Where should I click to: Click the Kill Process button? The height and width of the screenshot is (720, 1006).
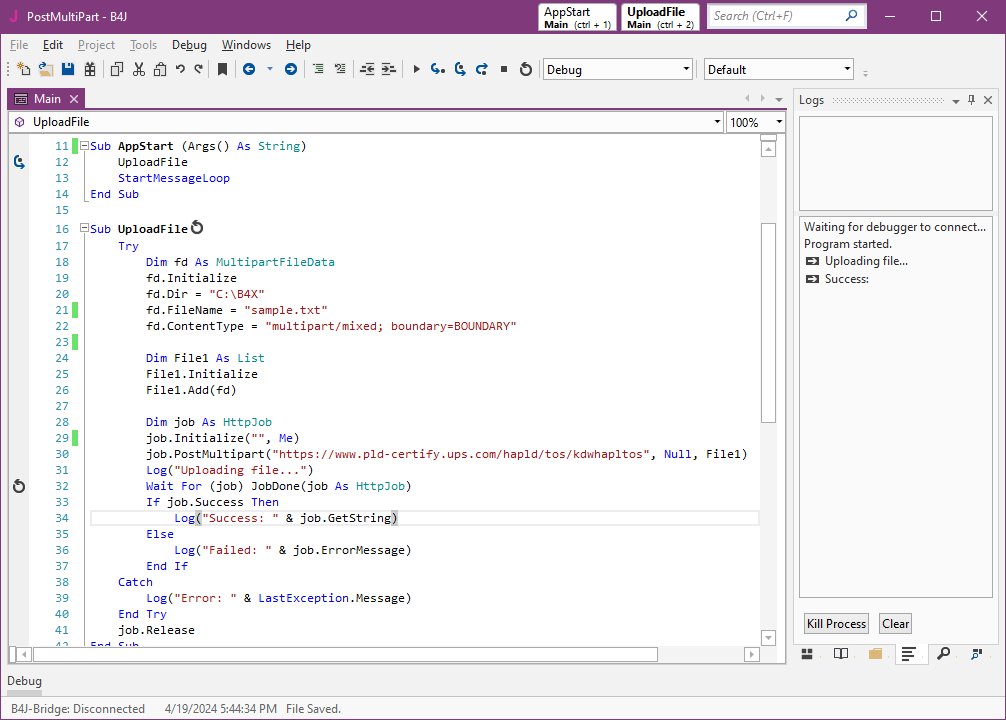pos(836,624)
